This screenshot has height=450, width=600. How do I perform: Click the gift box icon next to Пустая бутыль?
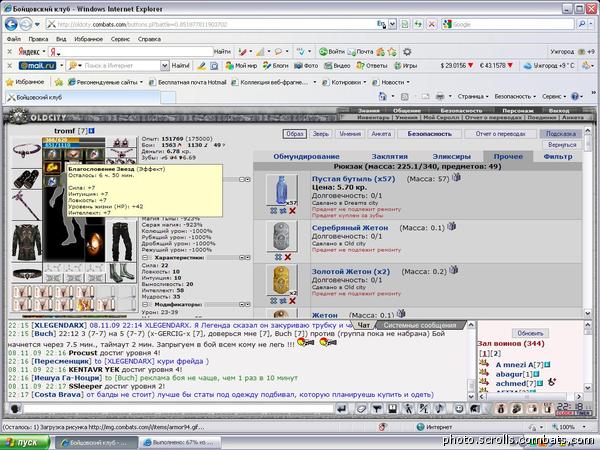(456, 177)
